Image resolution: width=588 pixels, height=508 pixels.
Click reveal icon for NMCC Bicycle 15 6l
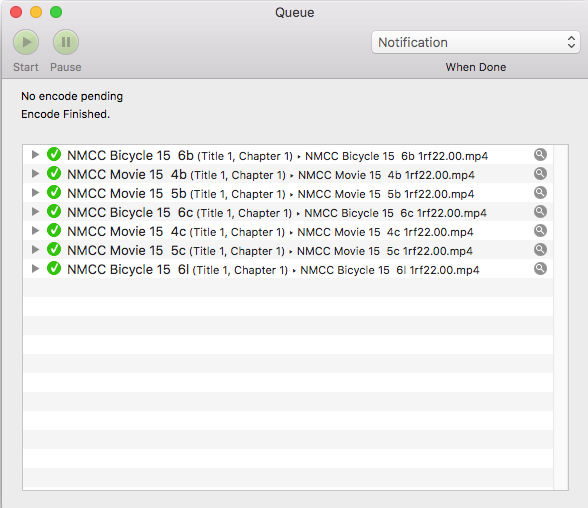click(540, 268)
